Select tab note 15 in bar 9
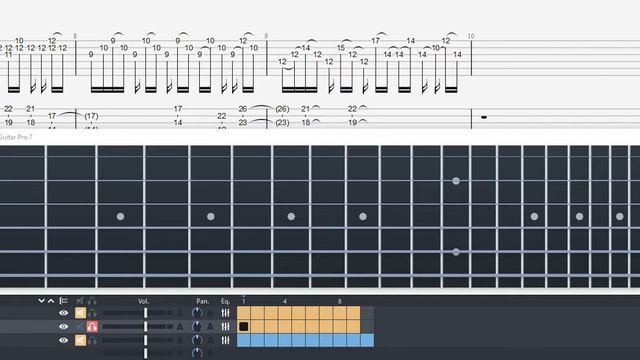This screenshot has height=360, width=640. [341, 48]
